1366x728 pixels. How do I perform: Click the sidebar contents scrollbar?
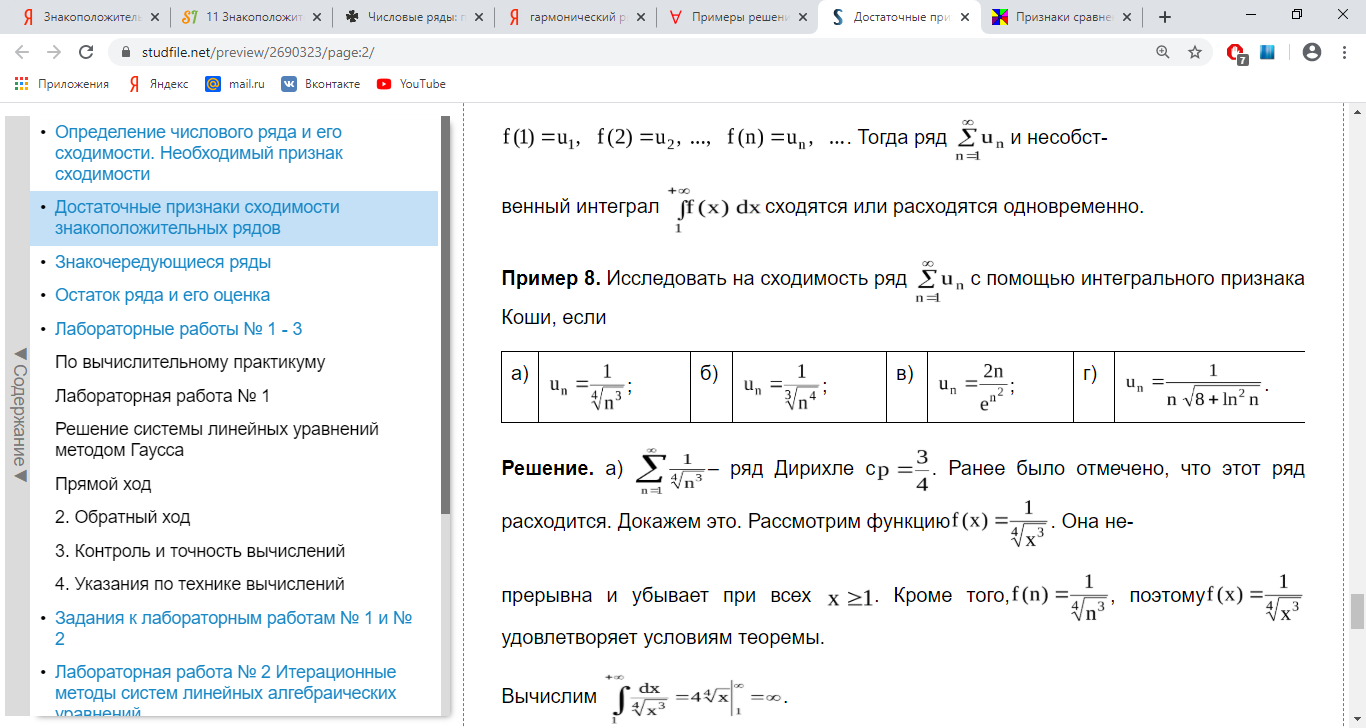pyautogui.click(x=446, y=315)
